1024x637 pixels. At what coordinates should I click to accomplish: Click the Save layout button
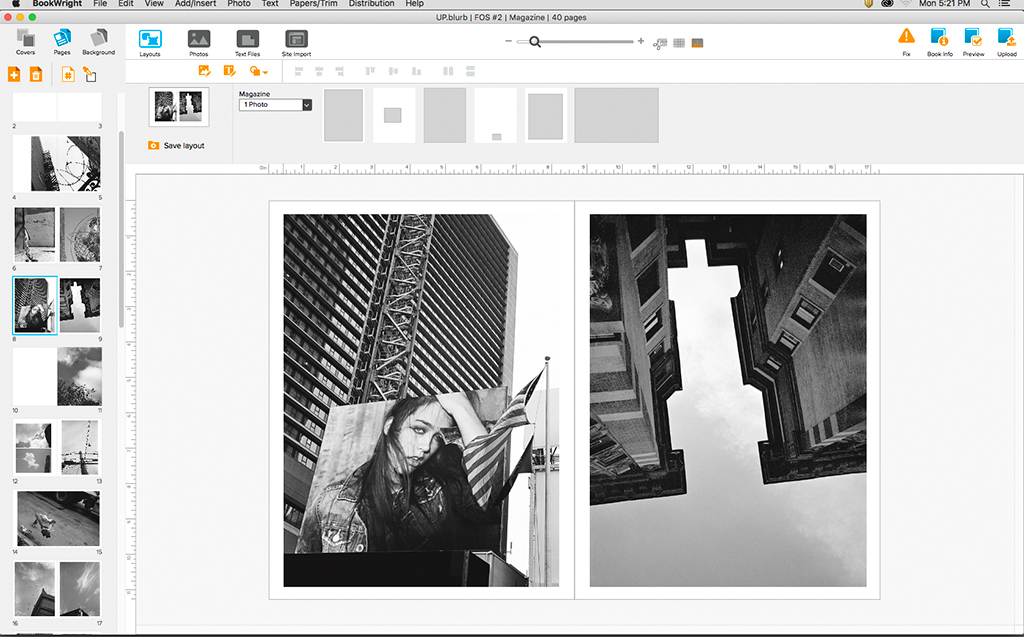click(177, 144)
